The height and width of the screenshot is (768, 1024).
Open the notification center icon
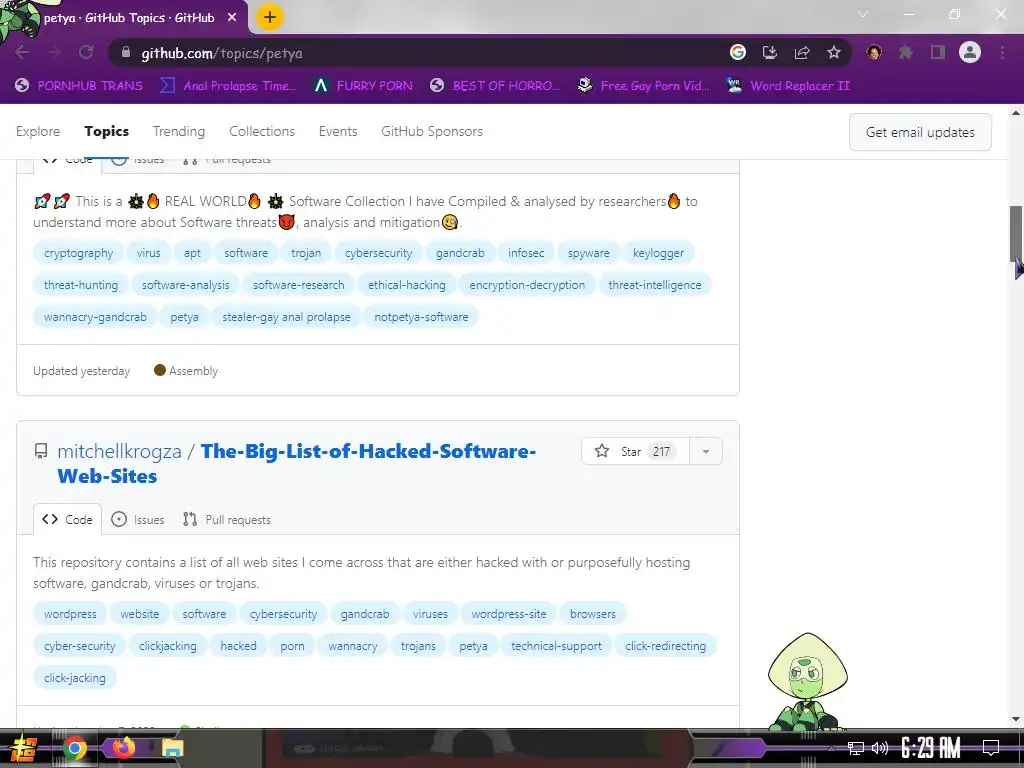[991, 748]
